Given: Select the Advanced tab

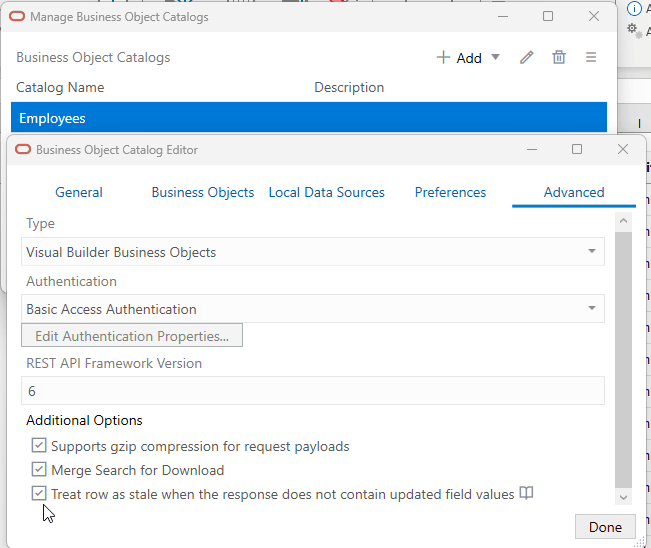Looking at the screenshot, I should 574,192.
